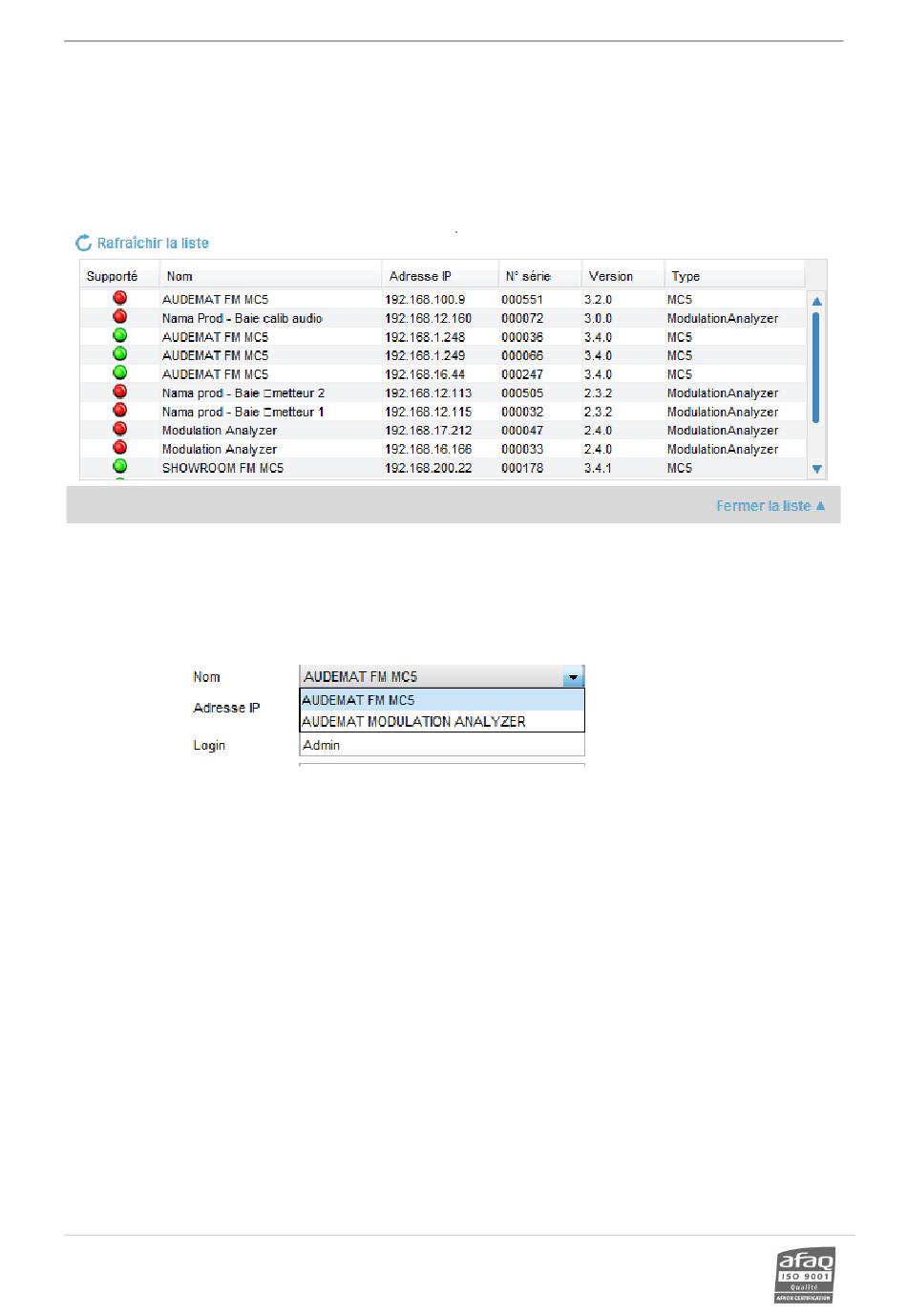Click the Nom combo box showing AUDEMAT FM MC5
The width and height of the screenshot is (907, 1316).
coord(442,677)
